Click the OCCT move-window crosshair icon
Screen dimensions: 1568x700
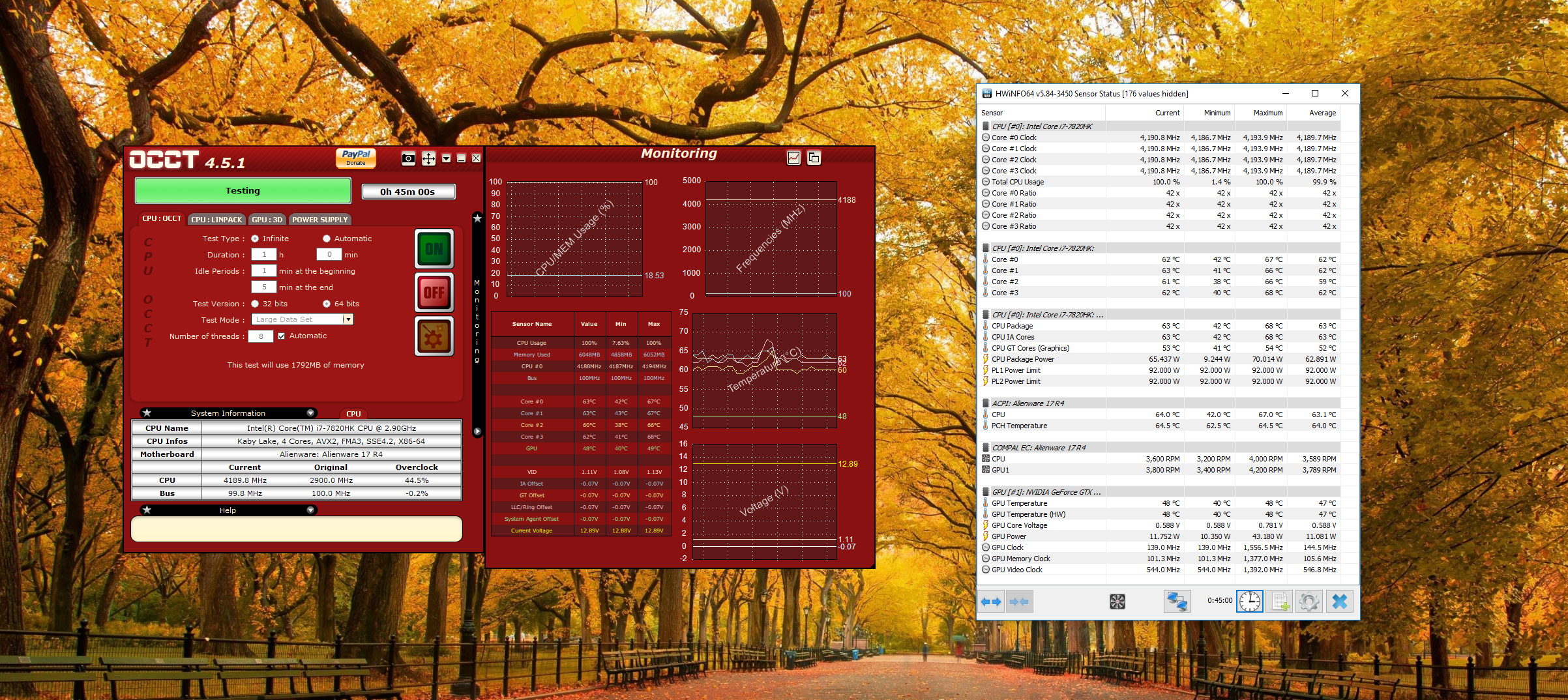428,158
